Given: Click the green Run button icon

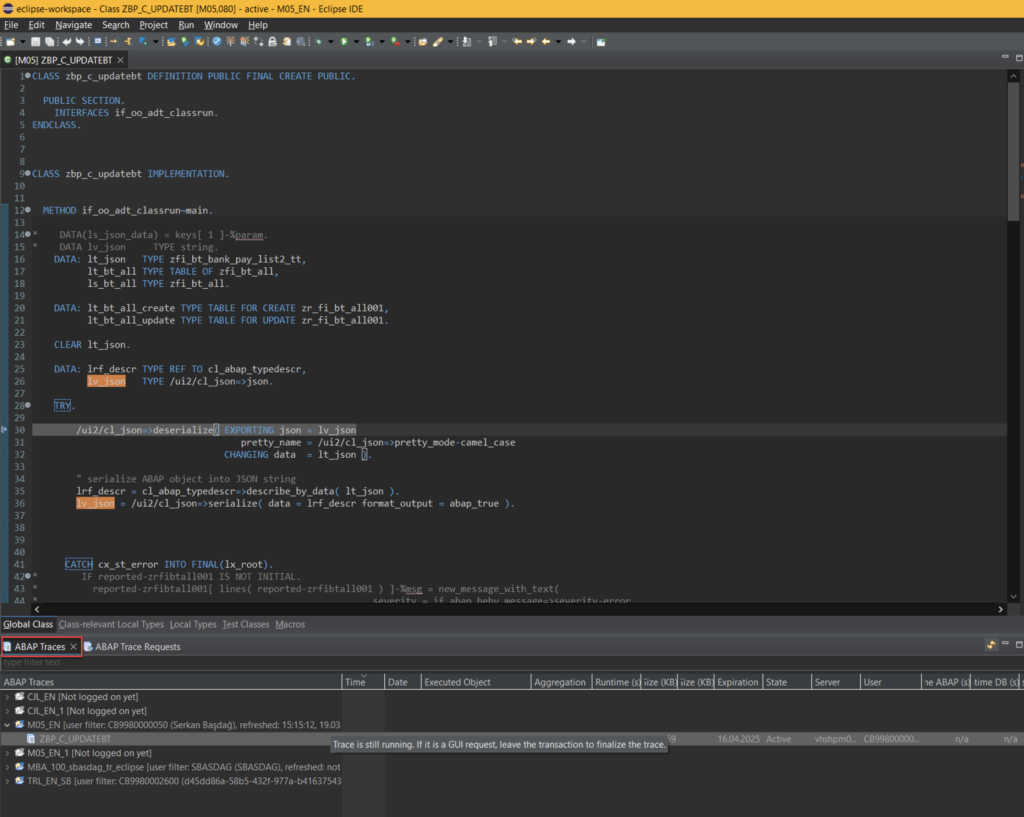Looking at the screenshot, I should click(x=344, y=42).
